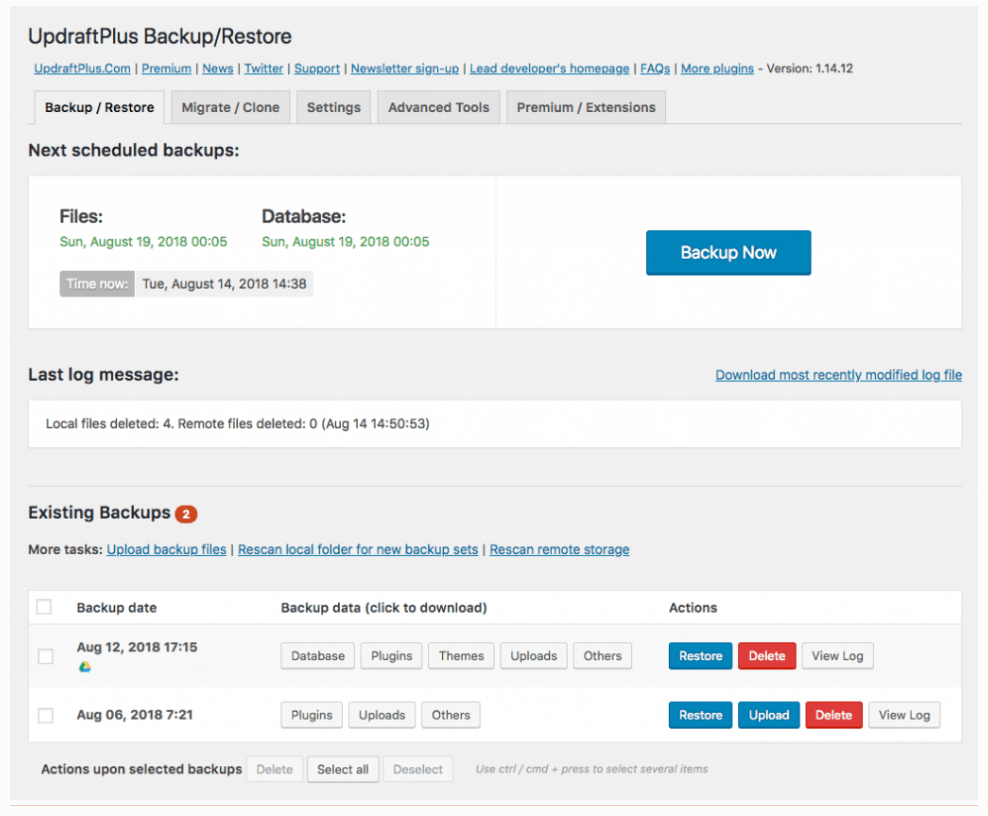Click the Deselect button
This screenshot has height=816, width=988.
click(418, 769)
